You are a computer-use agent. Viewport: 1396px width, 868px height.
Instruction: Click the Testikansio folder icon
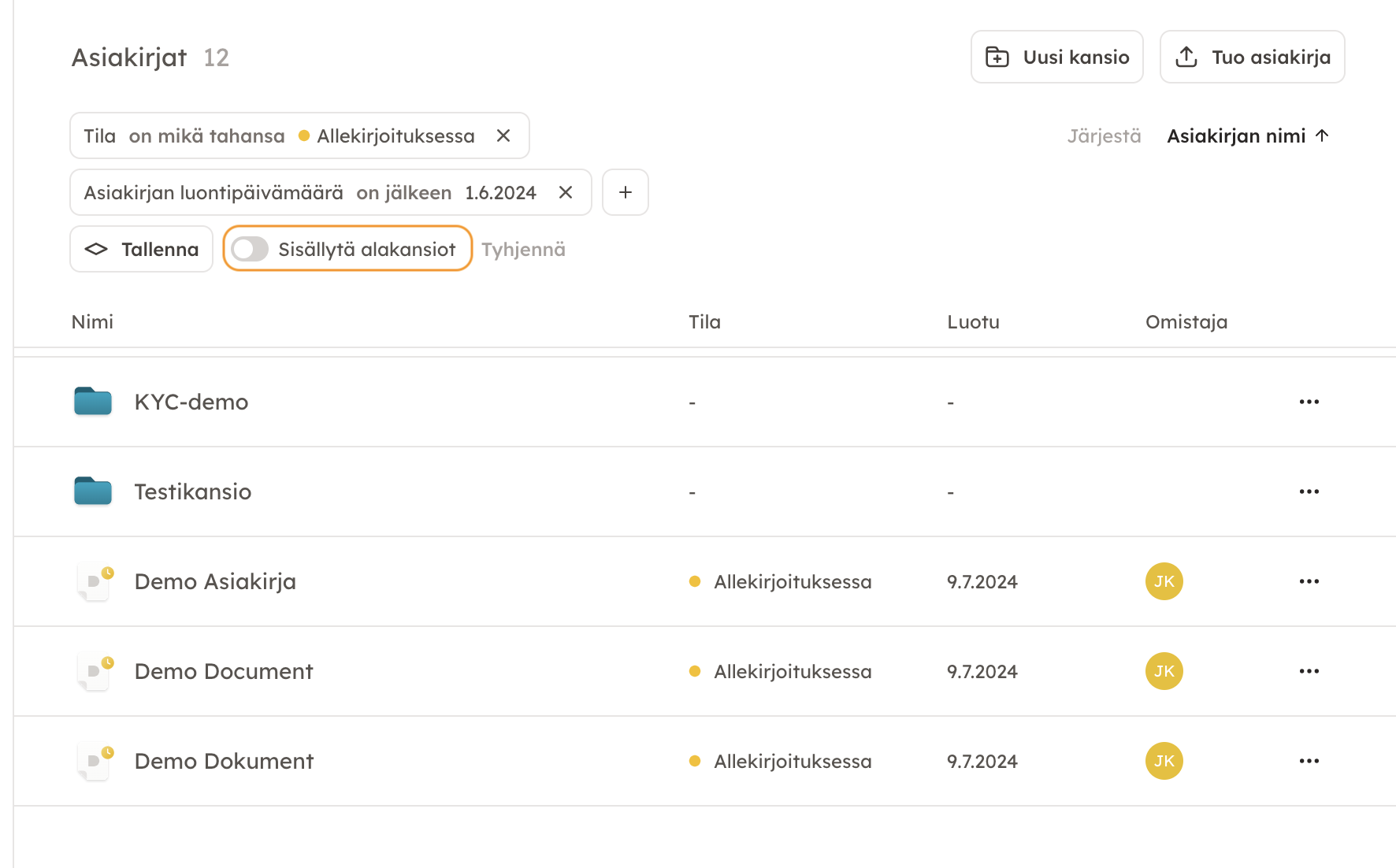coord(93,491)
